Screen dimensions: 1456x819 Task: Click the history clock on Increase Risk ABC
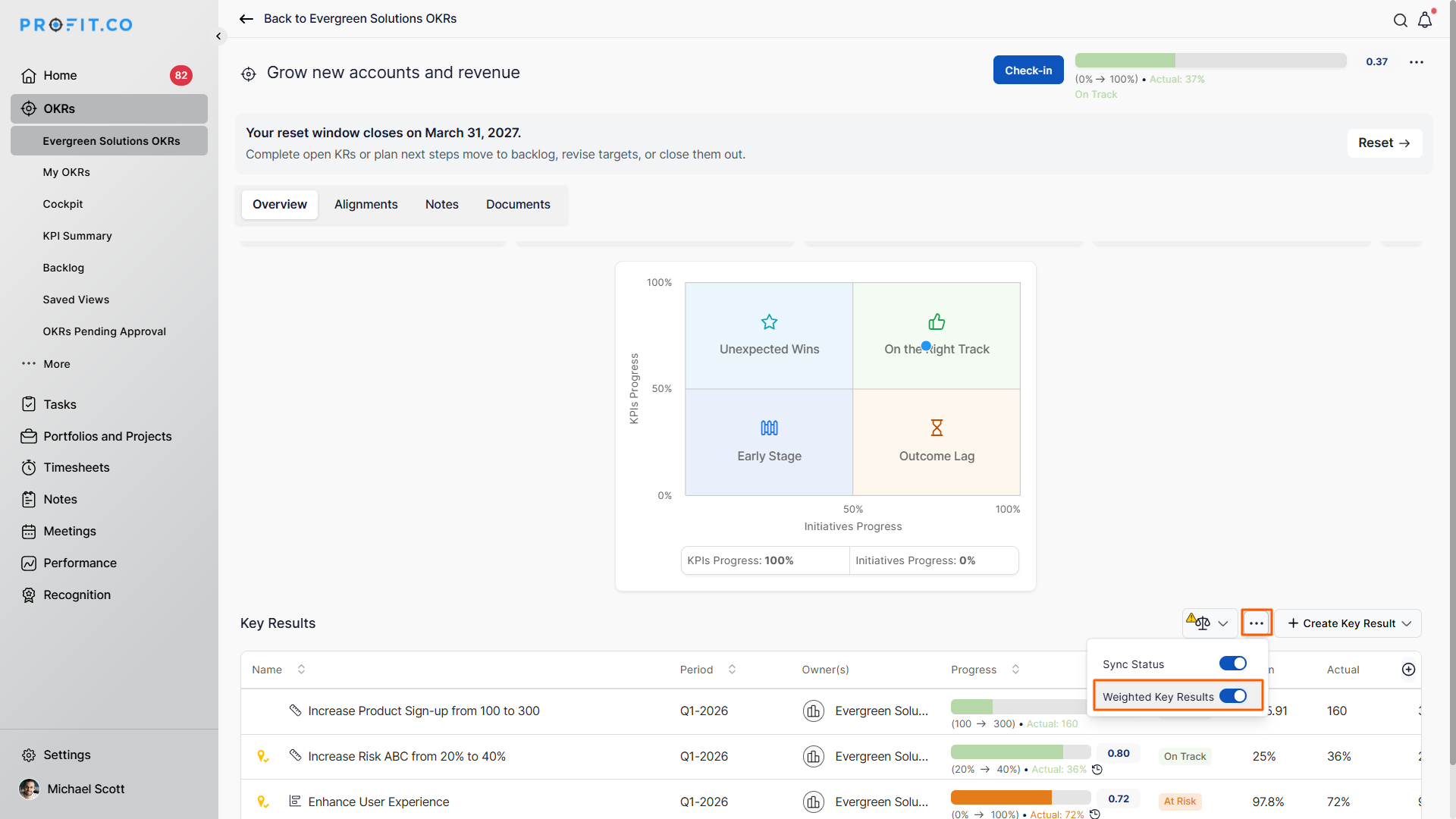[x=1097, y=770]
